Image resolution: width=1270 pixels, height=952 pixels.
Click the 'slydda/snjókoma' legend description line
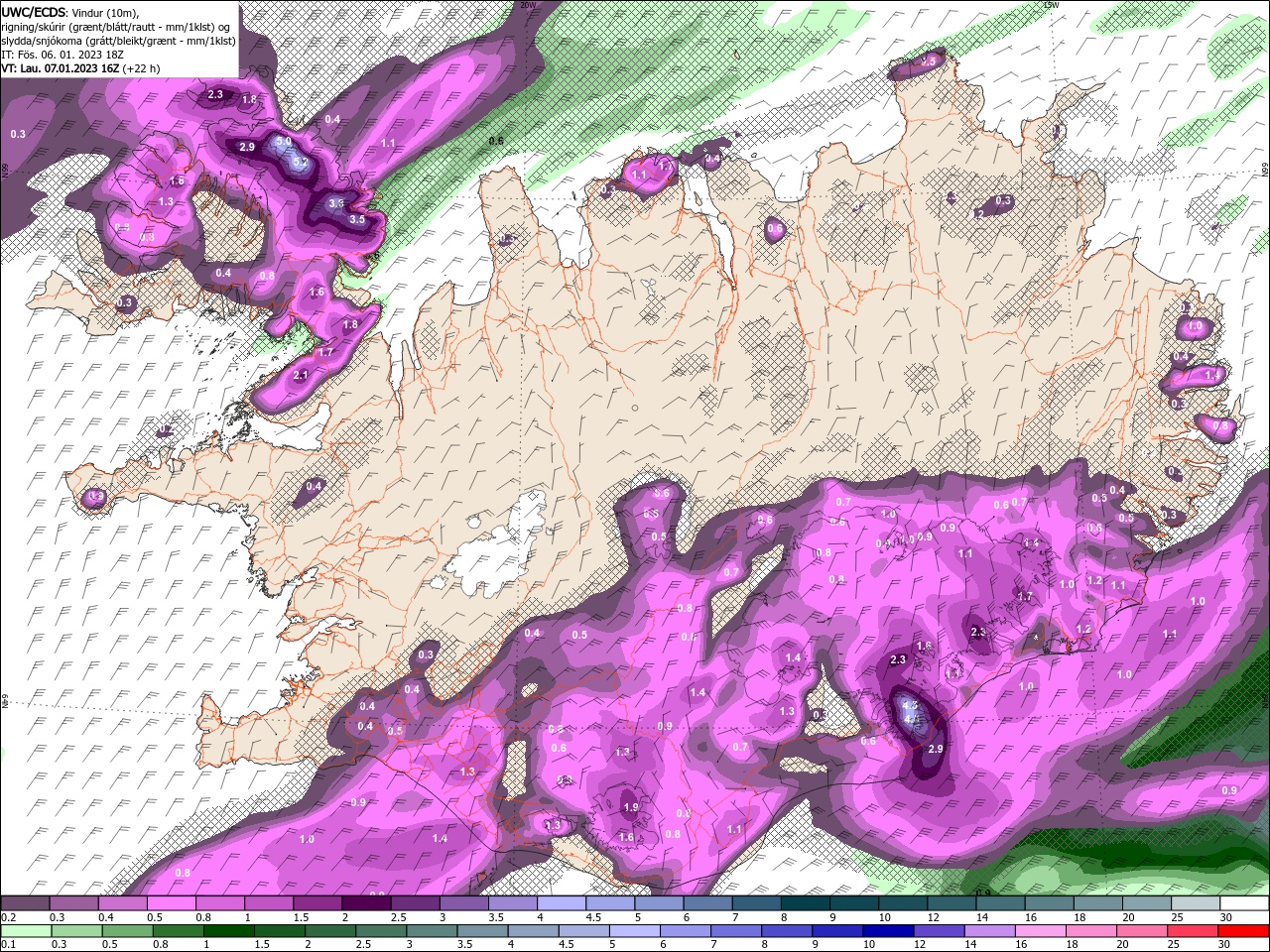coord(119,41)
